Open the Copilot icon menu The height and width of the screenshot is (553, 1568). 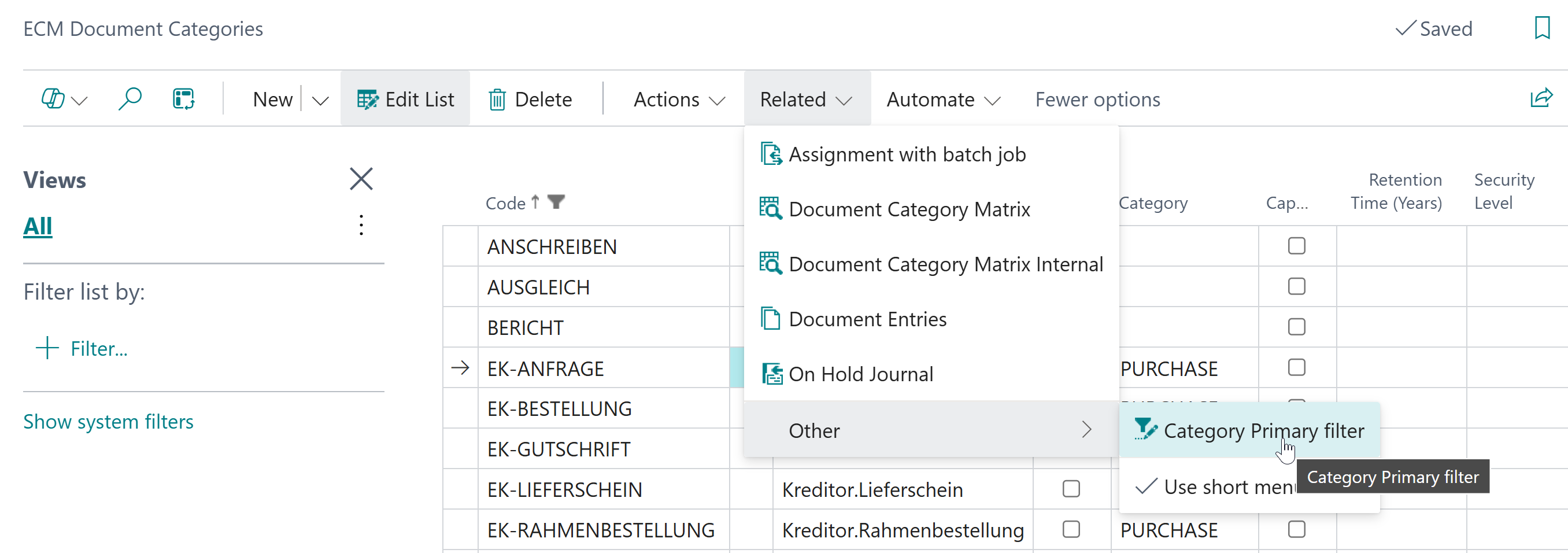pyautogui.click(x=62, y=99)
